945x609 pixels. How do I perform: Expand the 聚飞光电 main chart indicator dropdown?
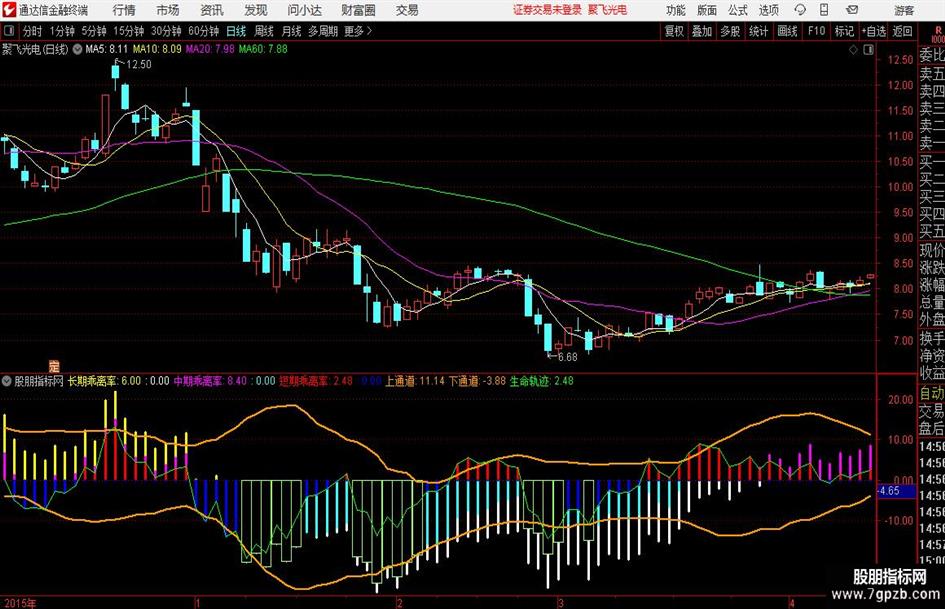click(78, 49)
